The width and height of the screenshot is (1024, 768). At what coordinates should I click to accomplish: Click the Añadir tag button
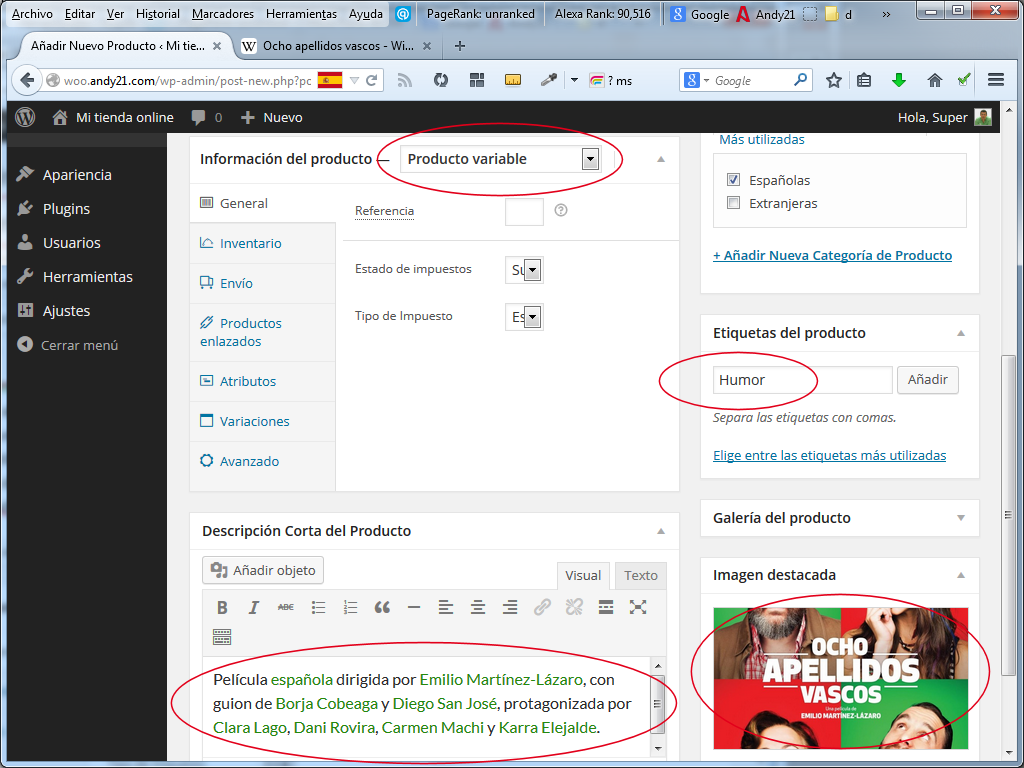click(927, 379)
